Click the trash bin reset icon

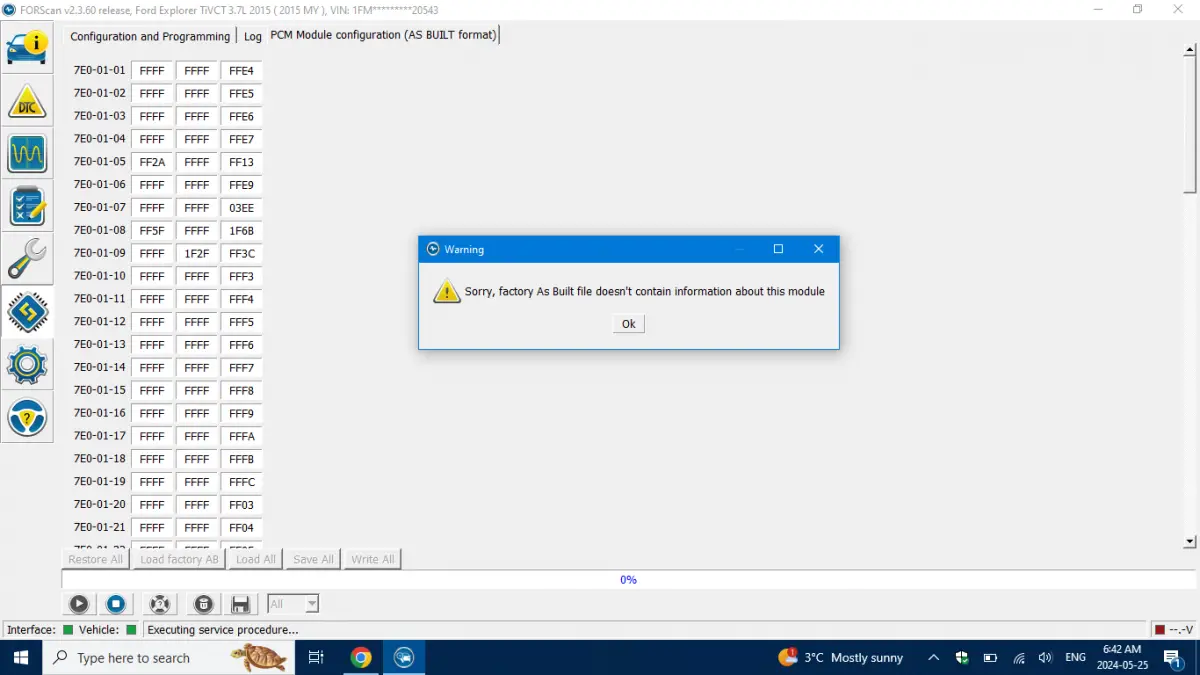[203, 603]
